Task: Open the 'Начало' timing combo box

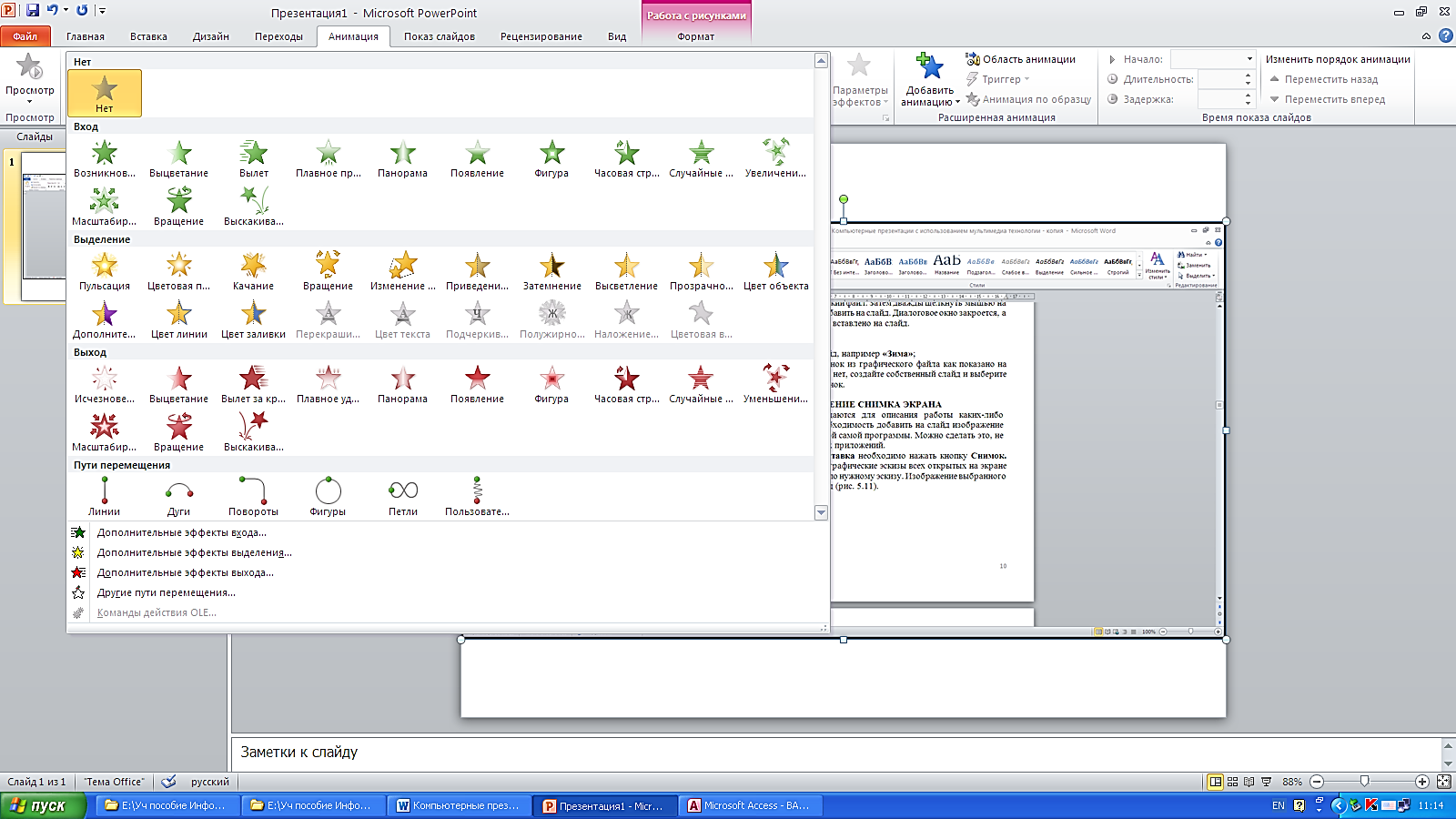Action: point(1213,59)
